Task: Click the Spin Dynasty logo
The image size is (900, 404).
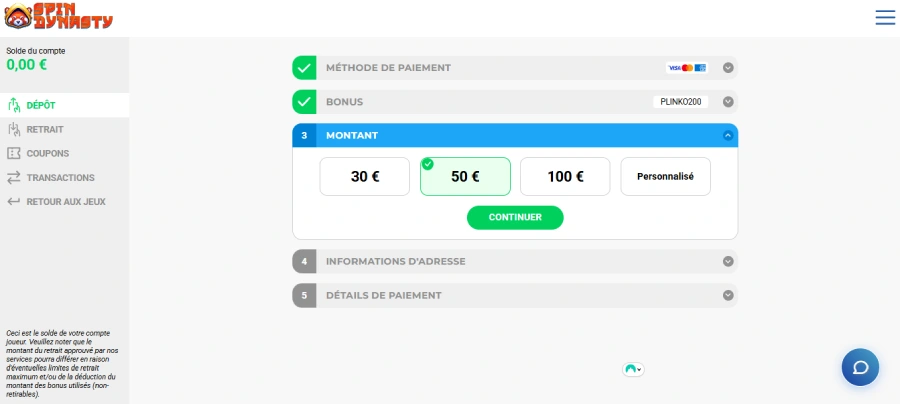Action: [57, 17]
